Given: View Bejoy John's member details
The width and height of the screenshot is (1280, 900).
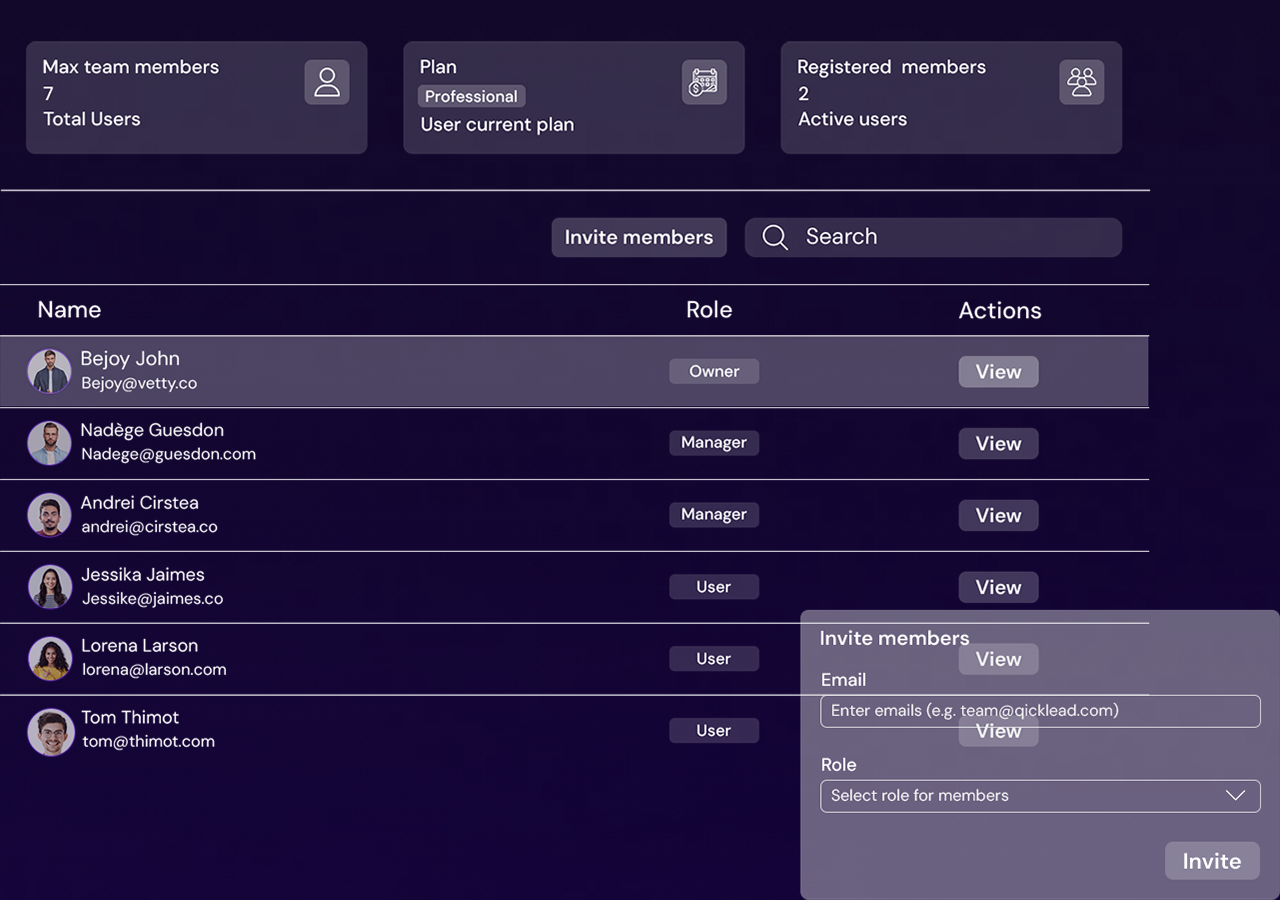Looking at the screenshot, I should (998, 372).
